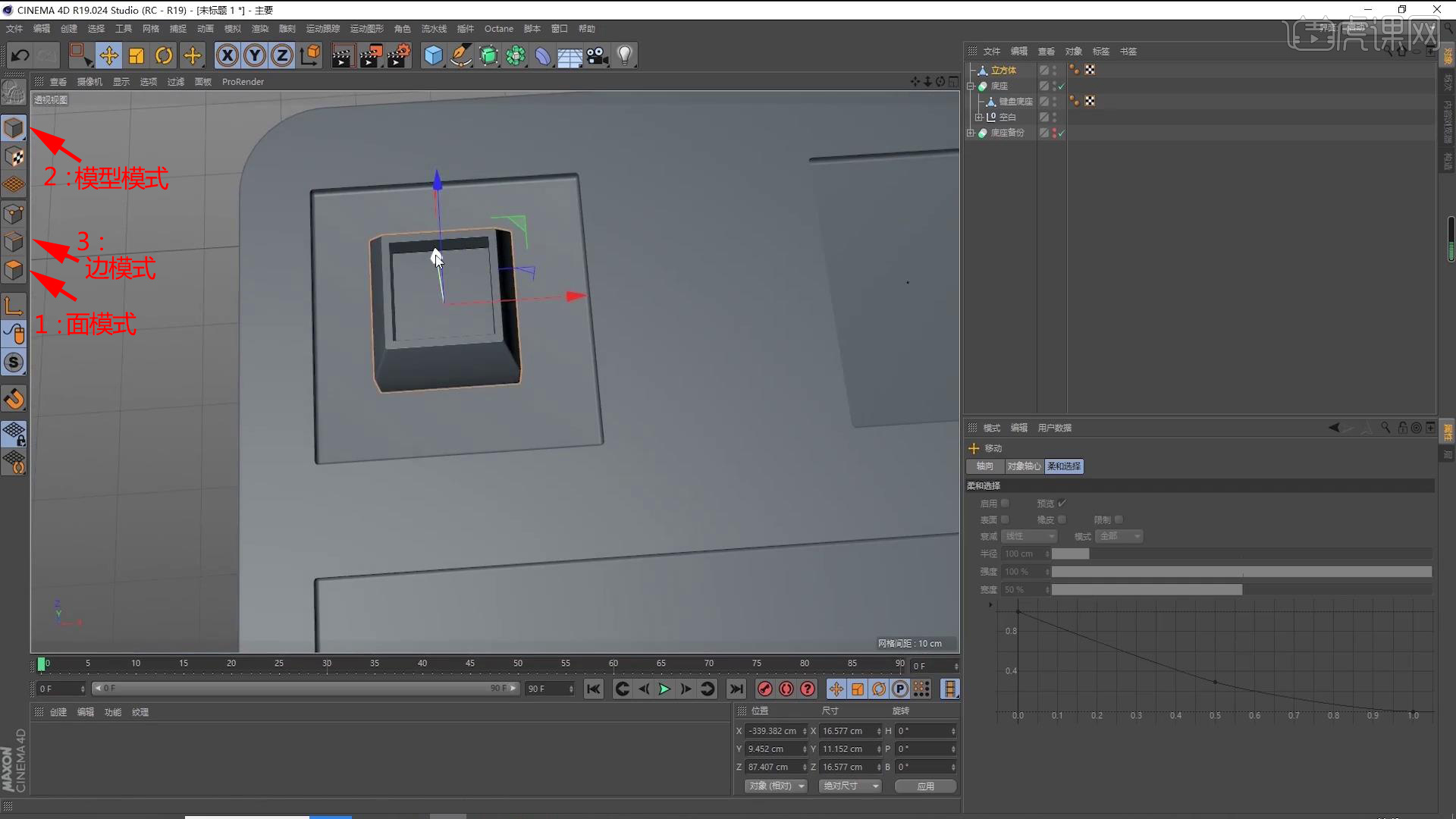Open the 对象 (相对) coordinate dropdown
The height and width of the screenshot is (819, 1456).
pos(775,786)
